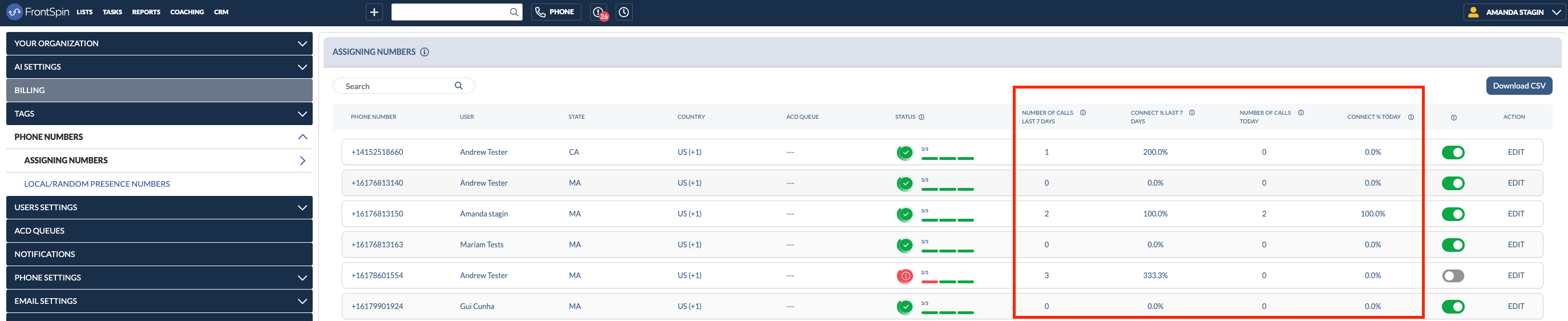Click green check status icon for +14152518660

(x=905, y=153)
